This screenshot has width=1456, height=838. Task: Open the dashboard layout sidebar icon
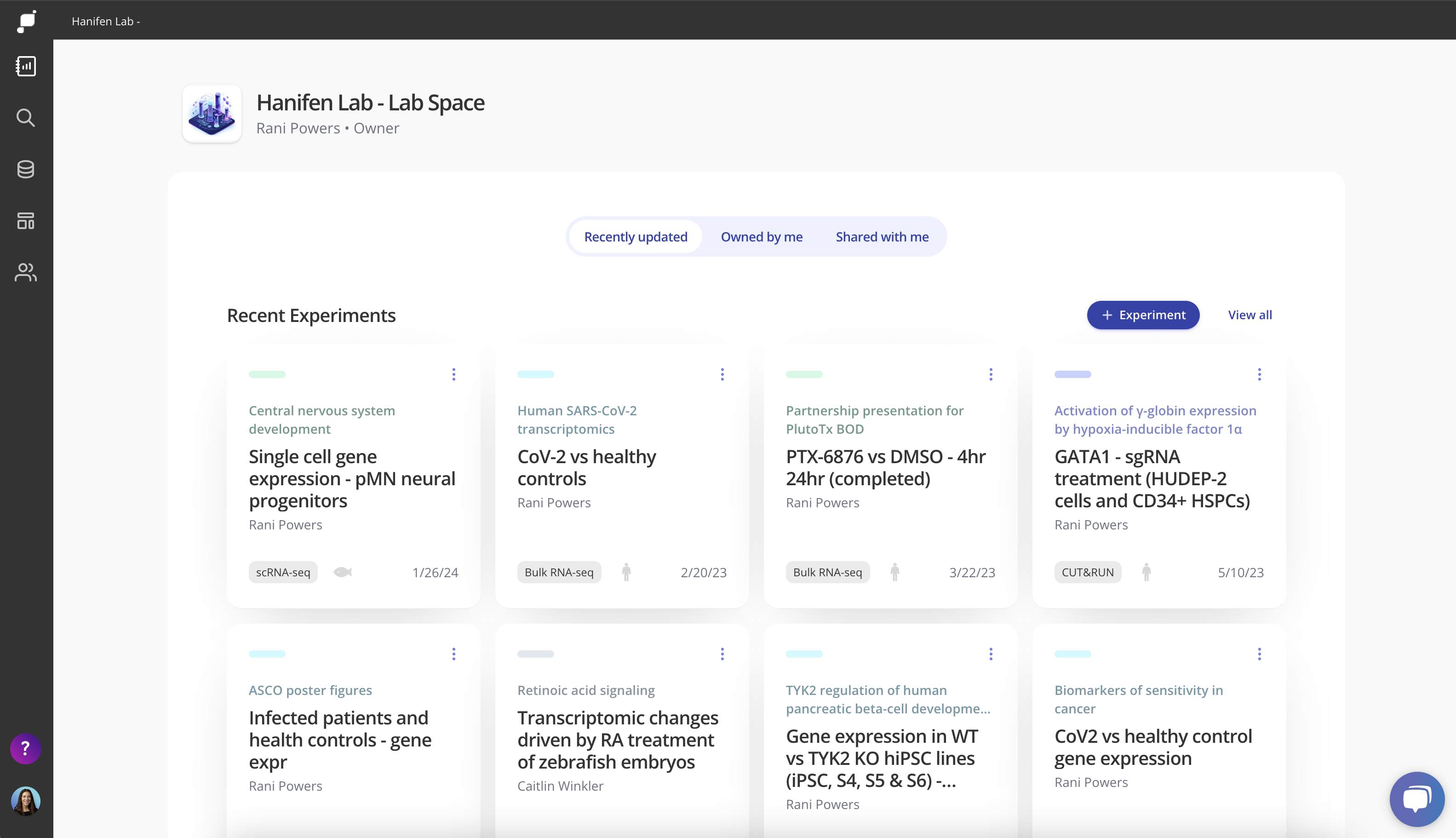tap(26, 220)
